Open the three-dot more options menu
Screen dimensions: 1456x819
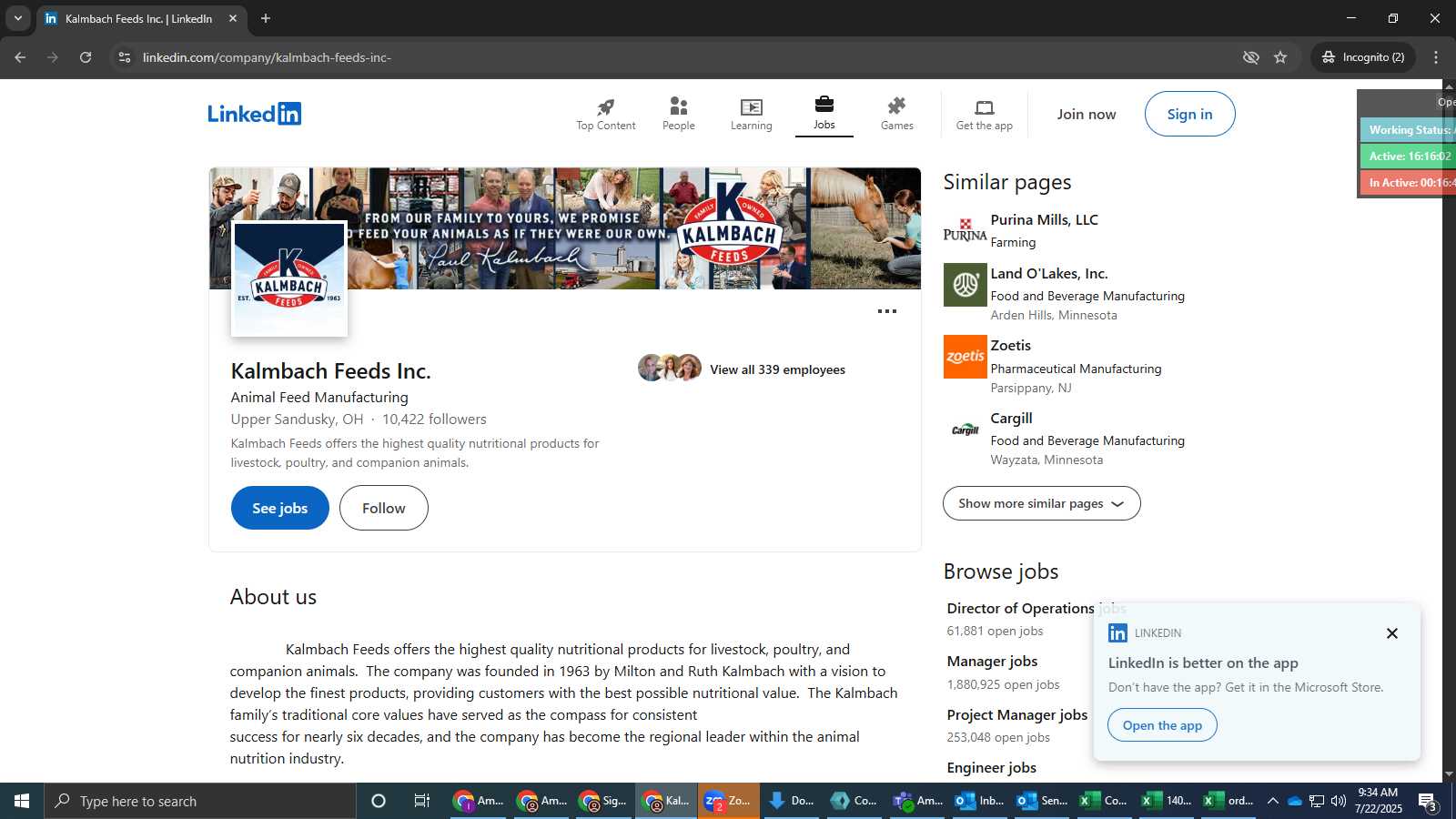coord(886,311)
